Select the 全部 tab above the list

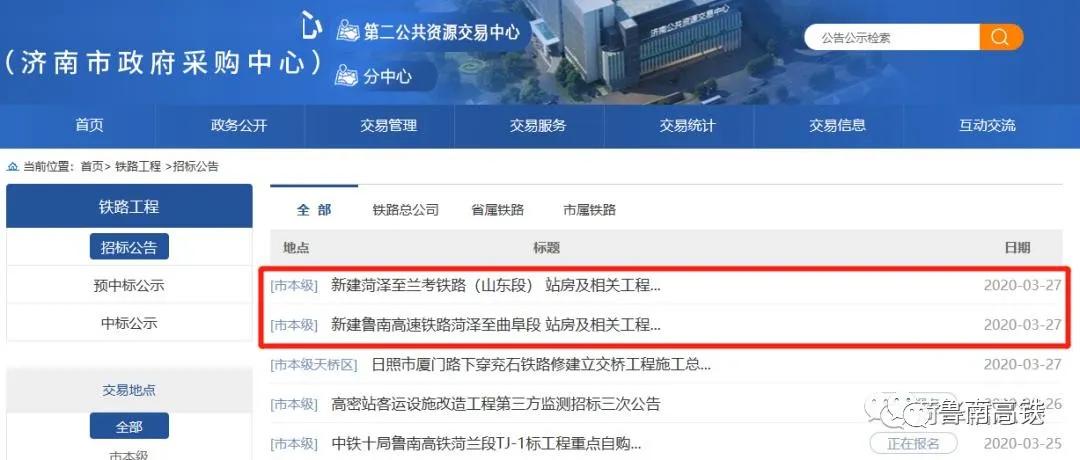(x=314, y=210)
